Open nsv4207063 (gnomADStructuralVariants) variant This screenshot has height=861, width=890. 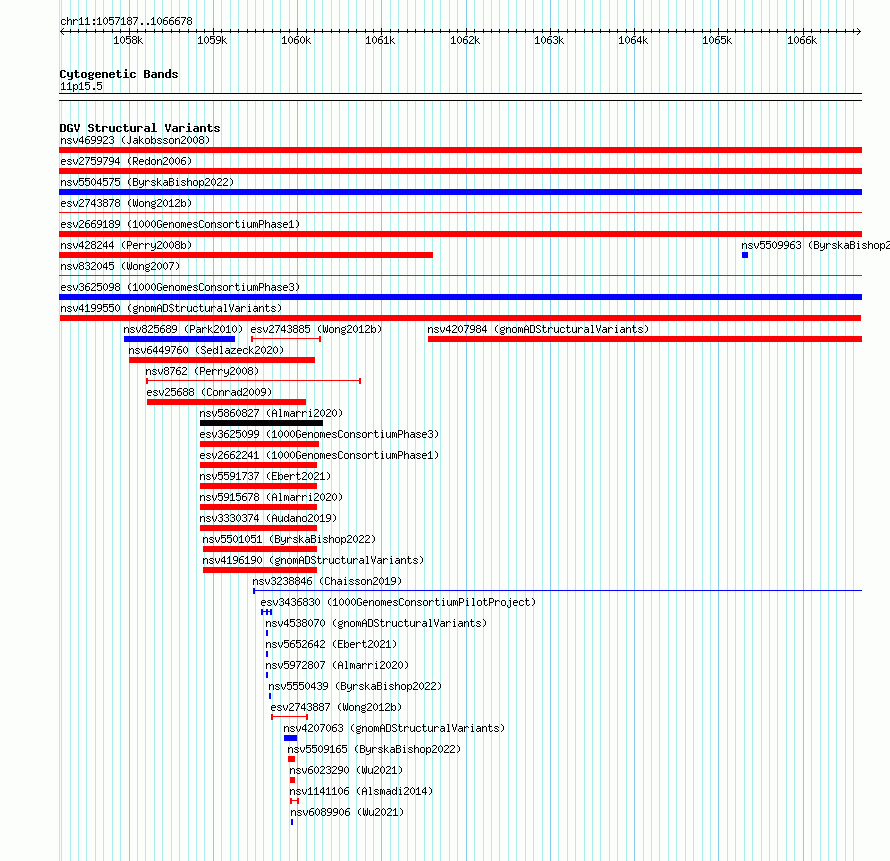pyautogui.click(x=394, y=728)
